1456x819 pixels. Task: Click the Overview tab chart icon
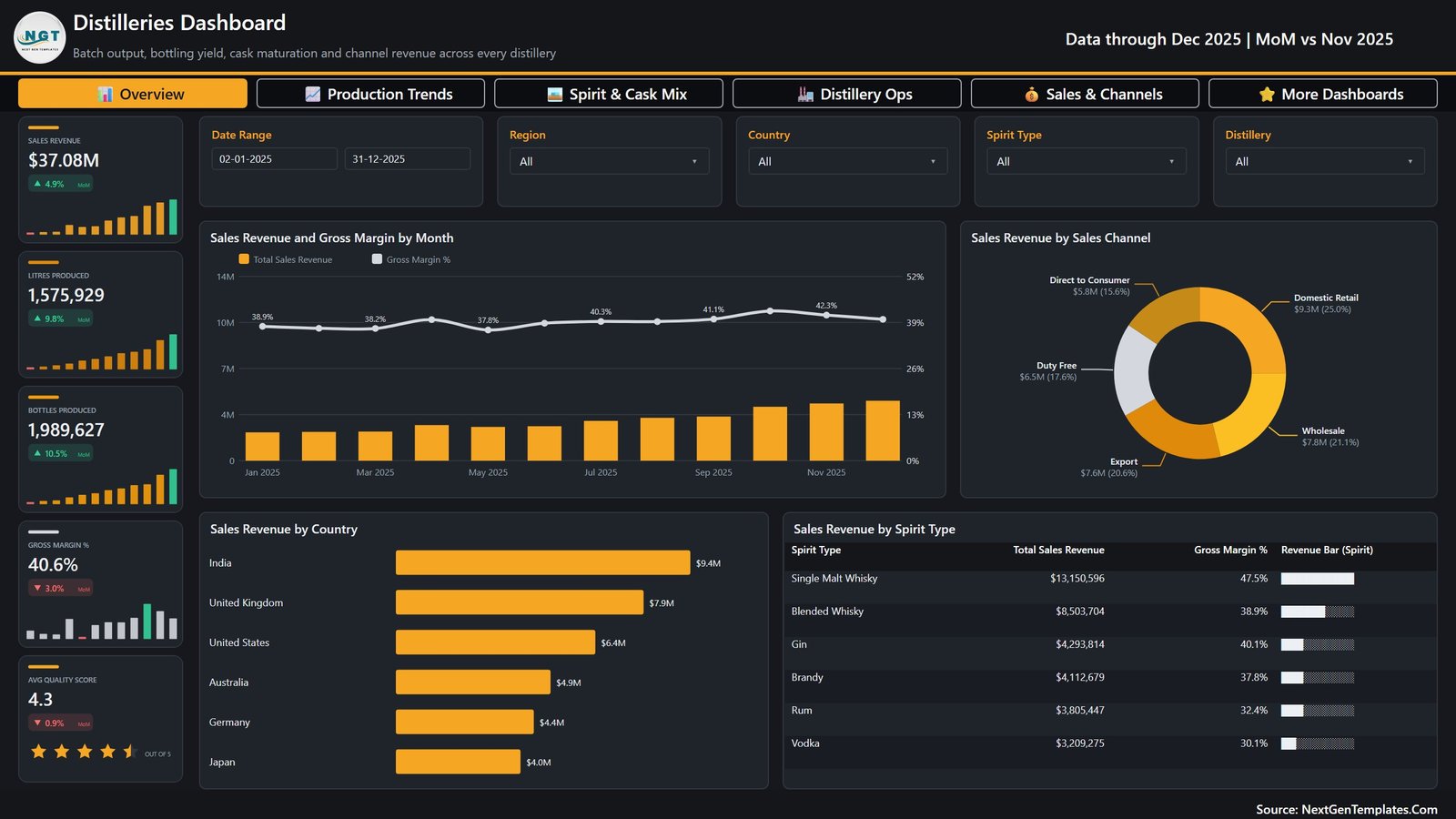106,94
